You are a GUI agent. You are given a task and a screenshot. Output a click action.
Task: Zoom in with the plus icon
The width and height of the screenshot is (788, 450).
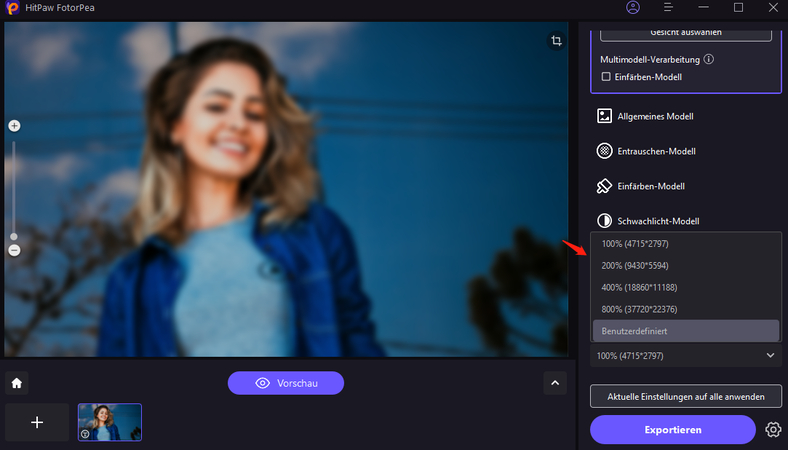pos(14,126)
